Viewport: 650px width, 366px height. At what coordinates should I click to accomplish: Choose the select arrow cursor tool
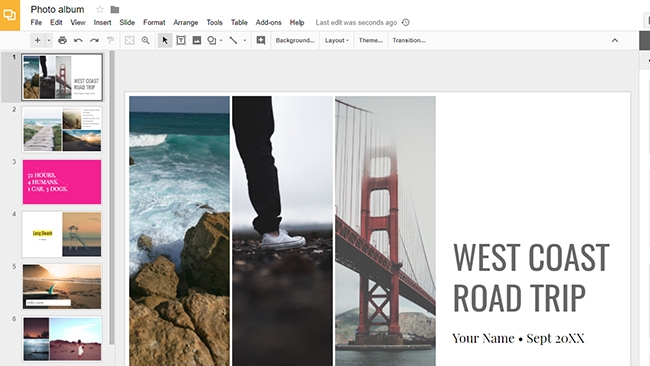click(165, 40)
